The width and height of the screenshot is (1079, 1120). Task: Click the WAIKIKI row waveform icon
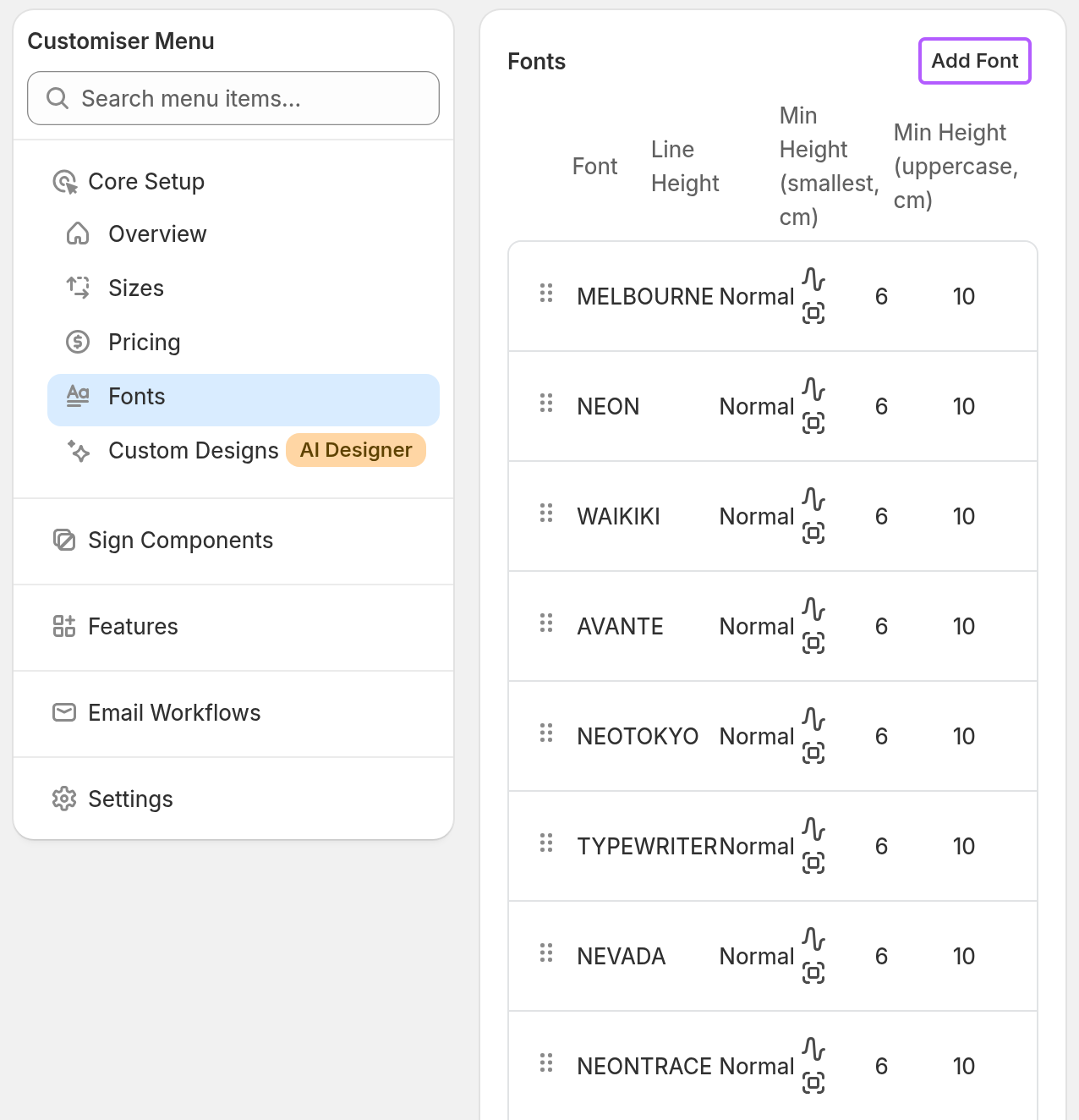[x=813, y=499]
